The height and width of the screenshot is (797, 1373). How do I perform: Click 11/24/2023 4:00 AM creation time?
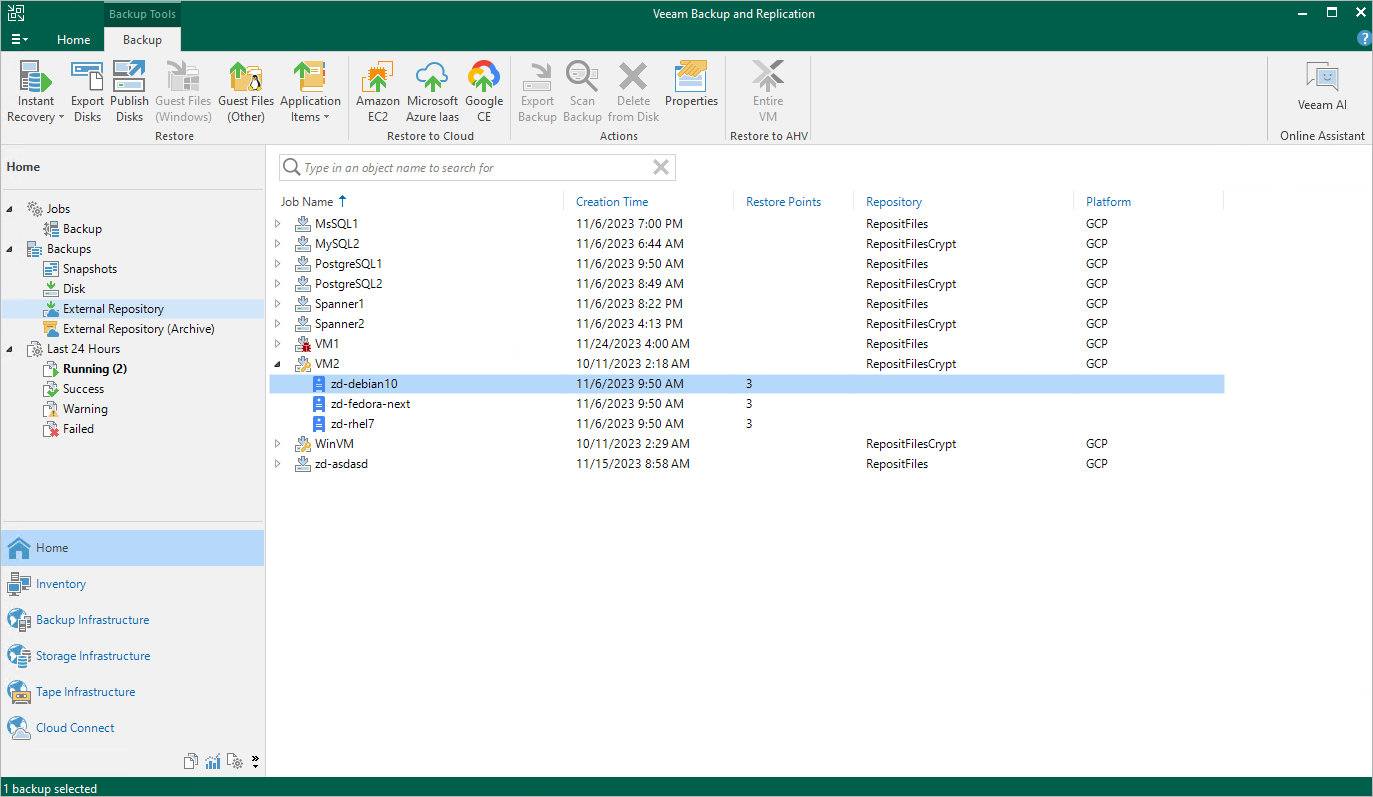click(x=633, y=344)
